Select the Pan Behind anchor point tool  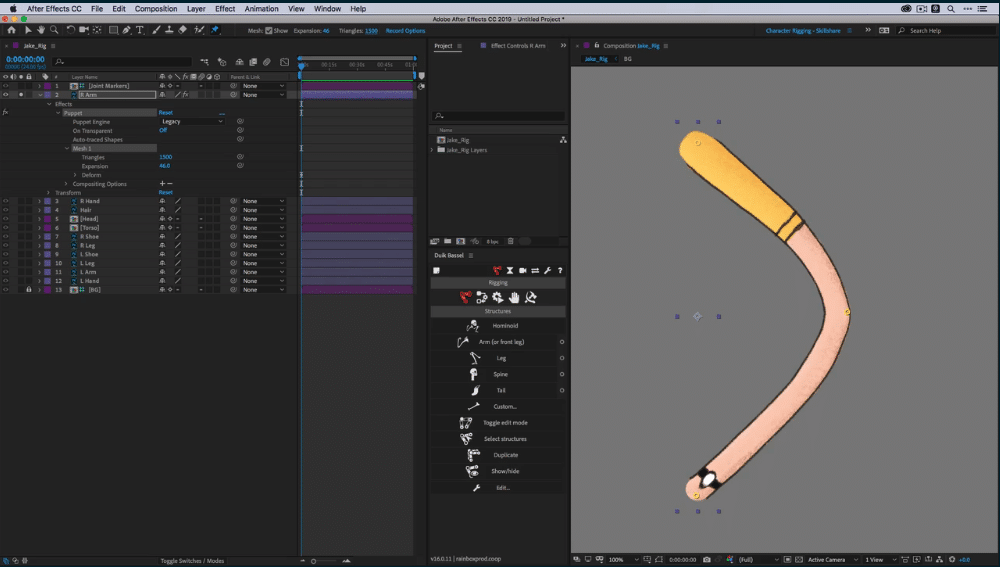click(97, 30)
